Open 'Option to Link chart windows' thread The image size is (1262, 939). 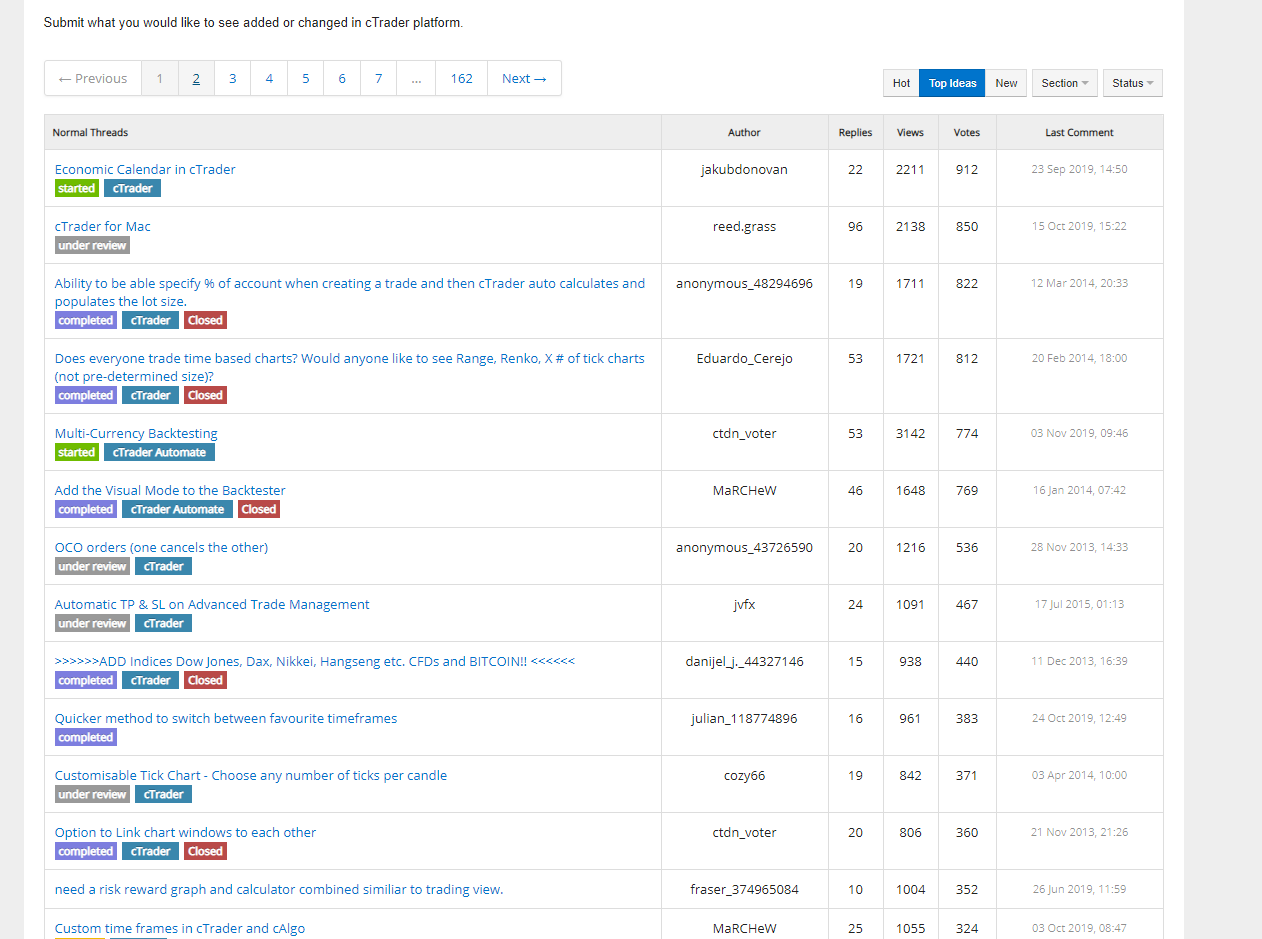[185, 832]
